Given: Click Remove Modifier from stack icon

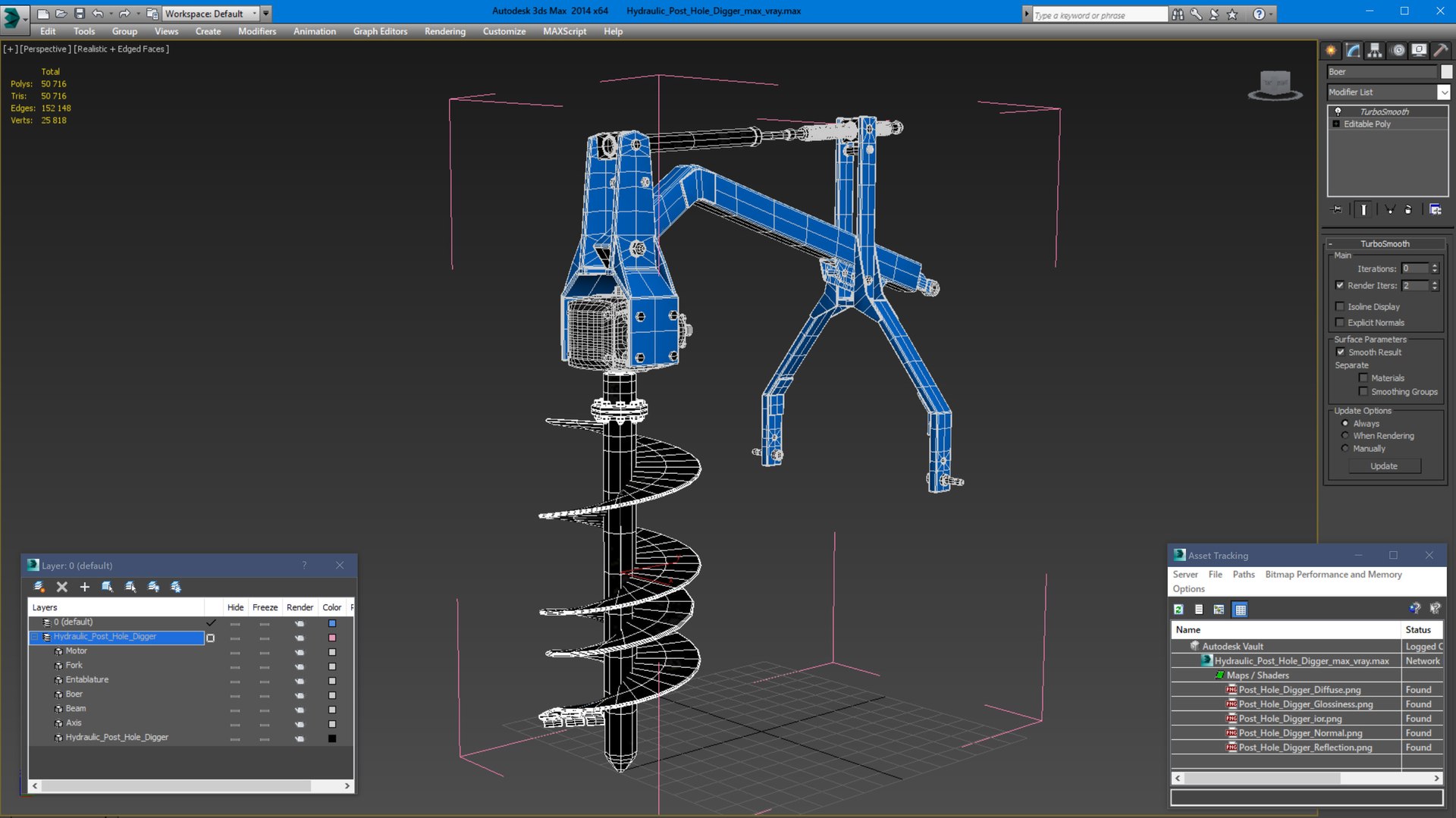Looking at the screenshot, I should pyautogui.click(x=1408, y=209).
